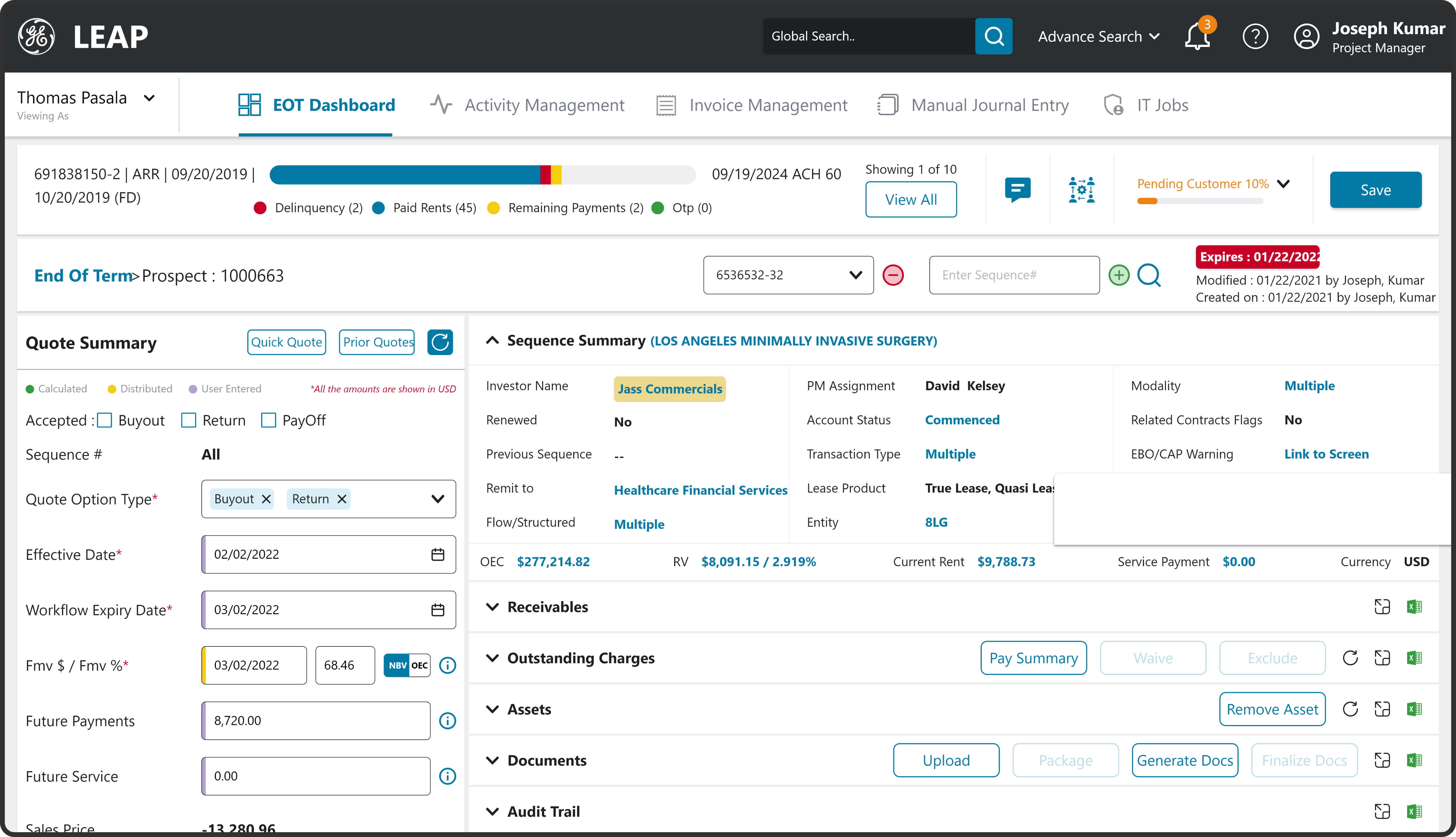The height and width of the screenshot is (837, 1456).
Task: Open the Joseph Kumar profile avatar
Action: pos(1306,36)
